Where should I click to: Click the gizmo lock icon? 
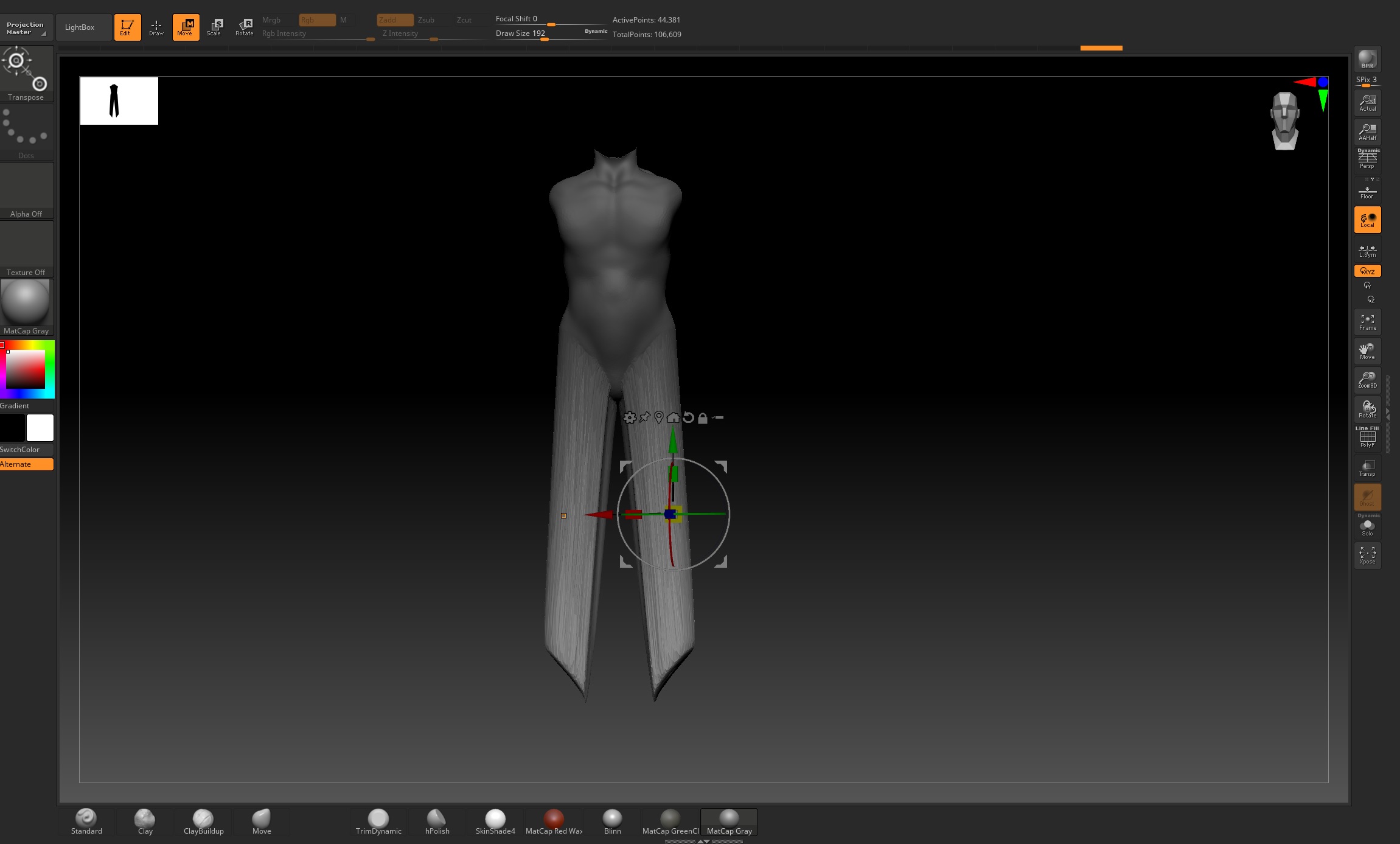[x=703, y=418]
